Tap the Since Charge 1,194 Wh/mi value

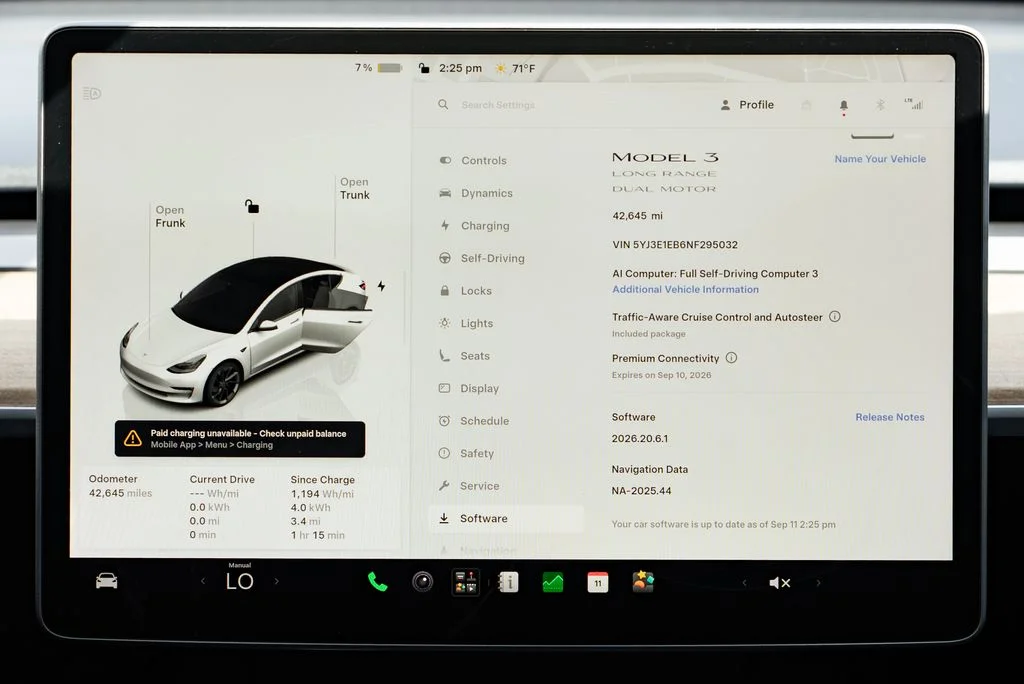(x=323, y=494)
